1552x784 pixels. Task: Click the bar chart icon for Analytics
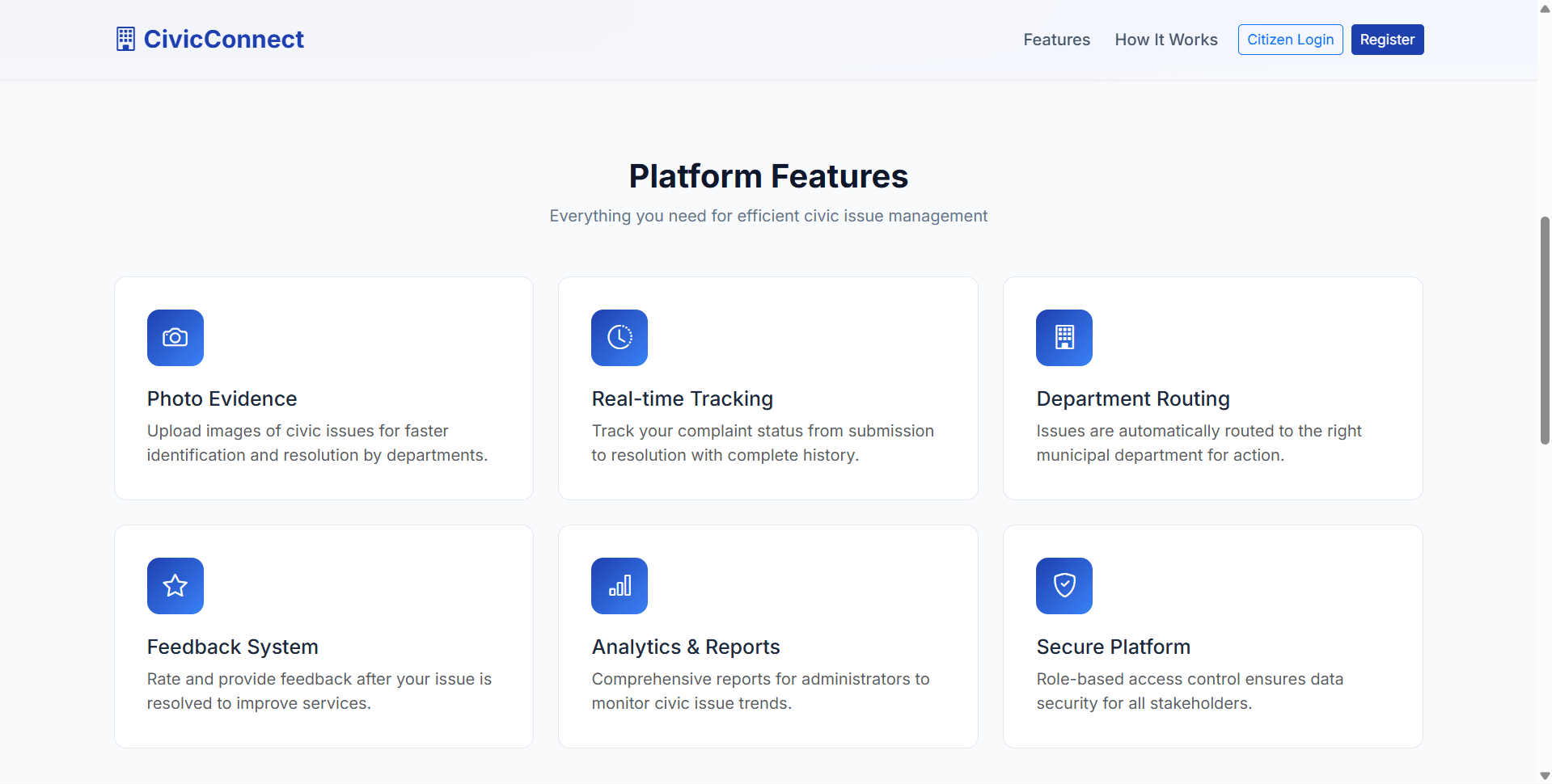point(620,586)
